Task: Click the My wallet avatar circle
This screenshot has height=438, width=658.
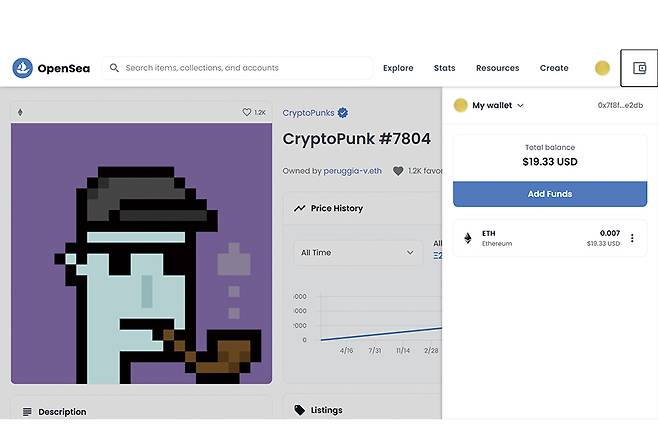Action: (x=460, y=105)
